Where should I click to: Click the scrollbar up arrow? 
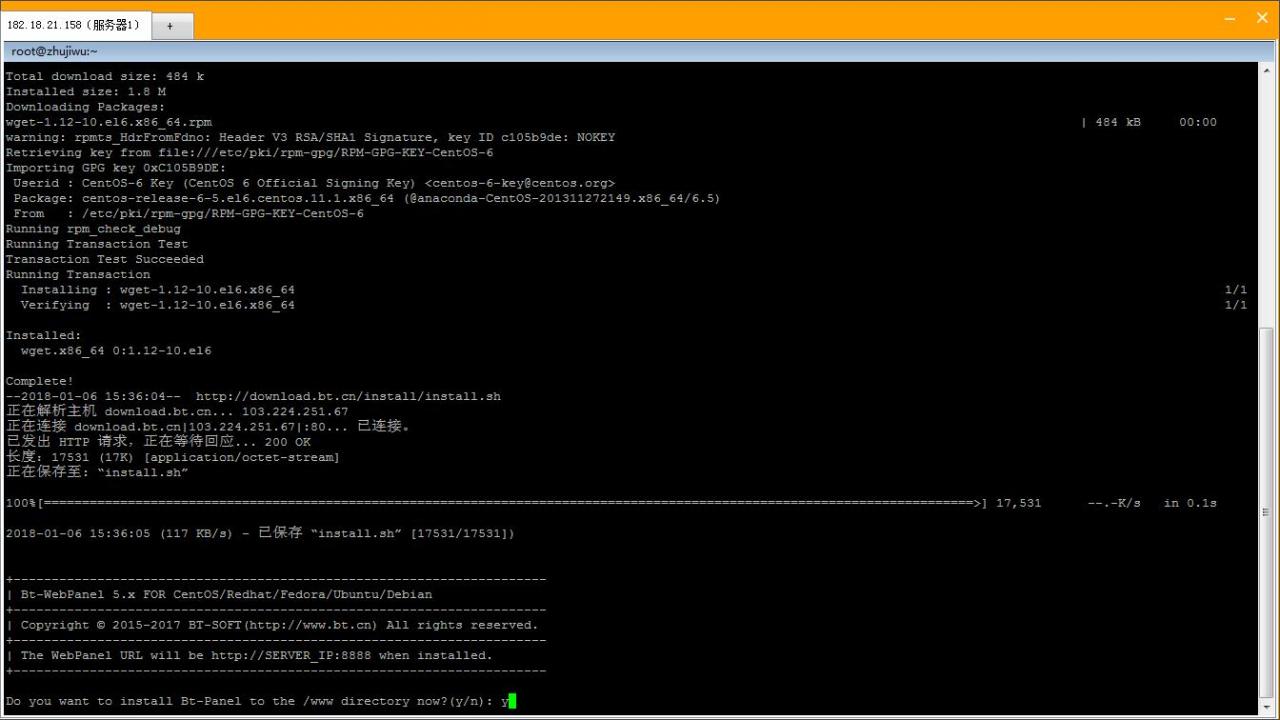tap(1266, 70)
